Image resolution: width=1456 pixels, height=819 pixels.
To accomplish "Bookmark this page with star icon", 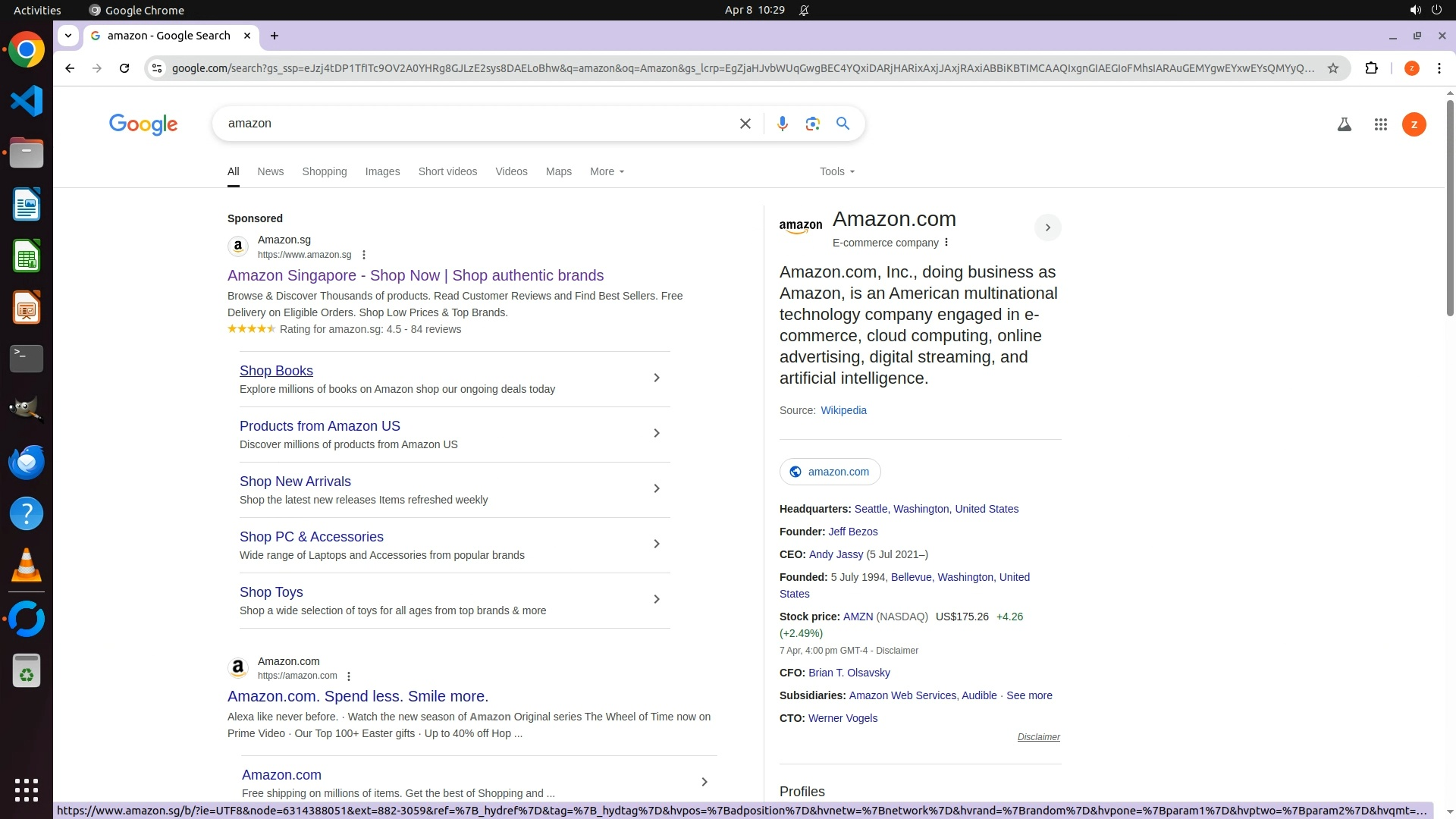I will click(x=1332, y=68).
